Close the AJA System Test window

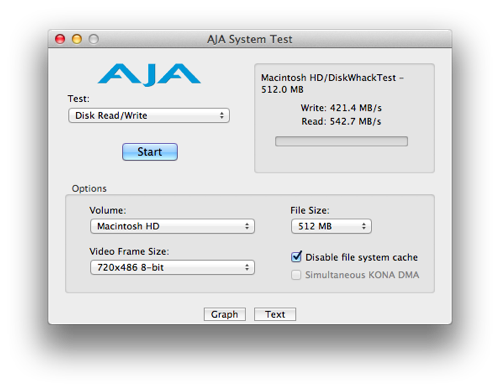[60, 39]
